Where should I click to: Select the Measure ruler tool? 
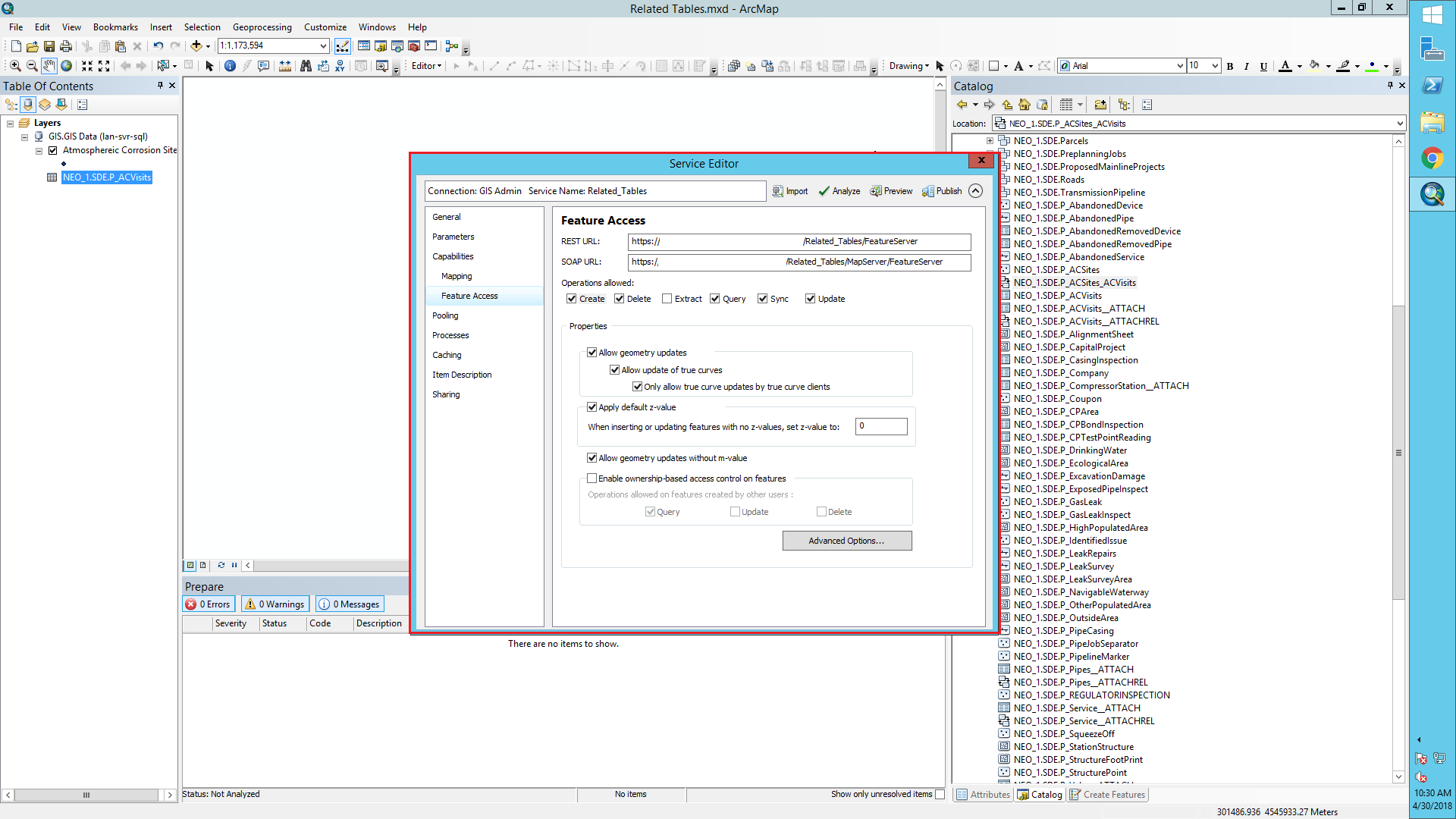click(x=285, y=66)
